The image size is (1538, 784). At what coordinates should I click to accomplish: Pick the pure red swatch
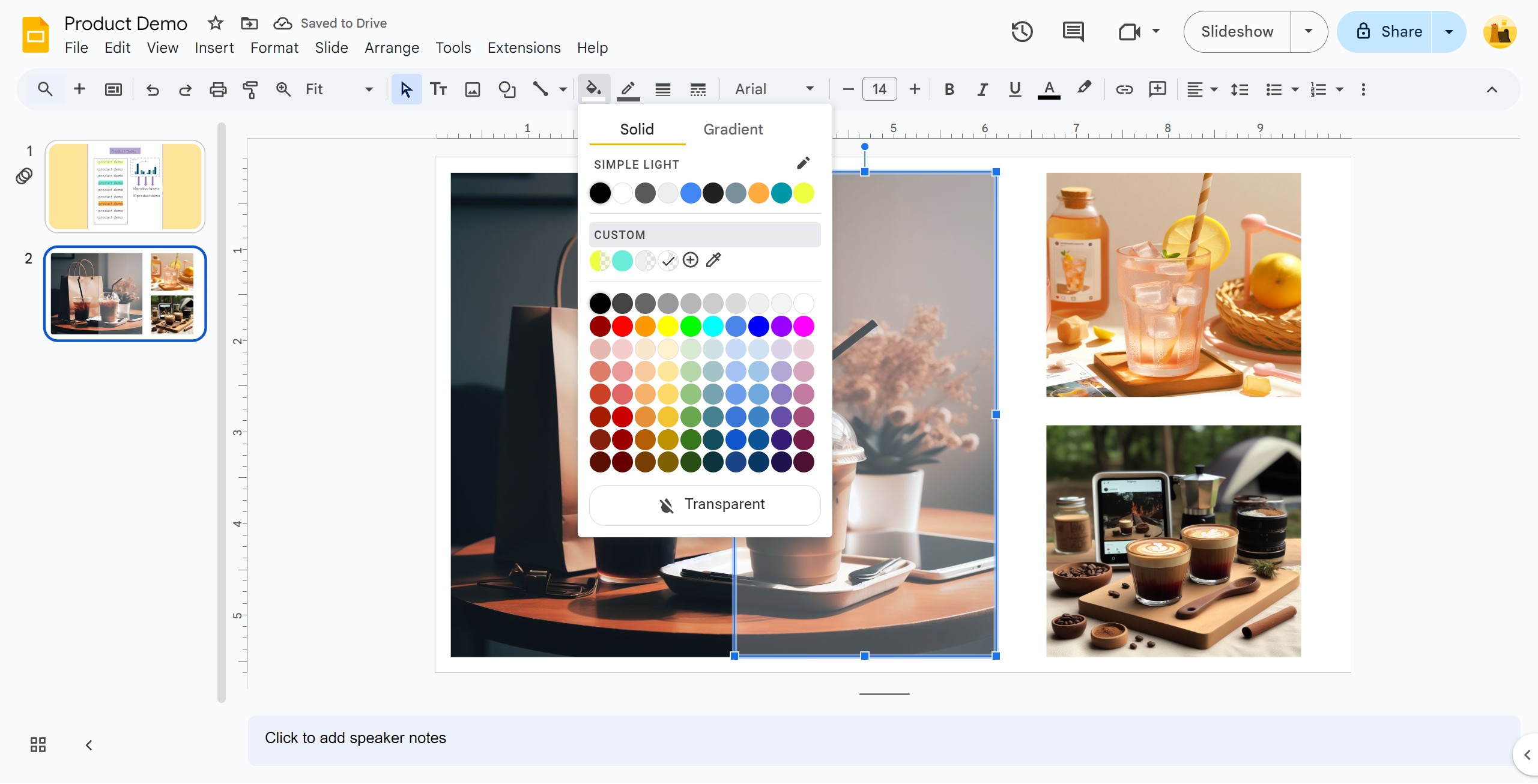tap(622, 326)
